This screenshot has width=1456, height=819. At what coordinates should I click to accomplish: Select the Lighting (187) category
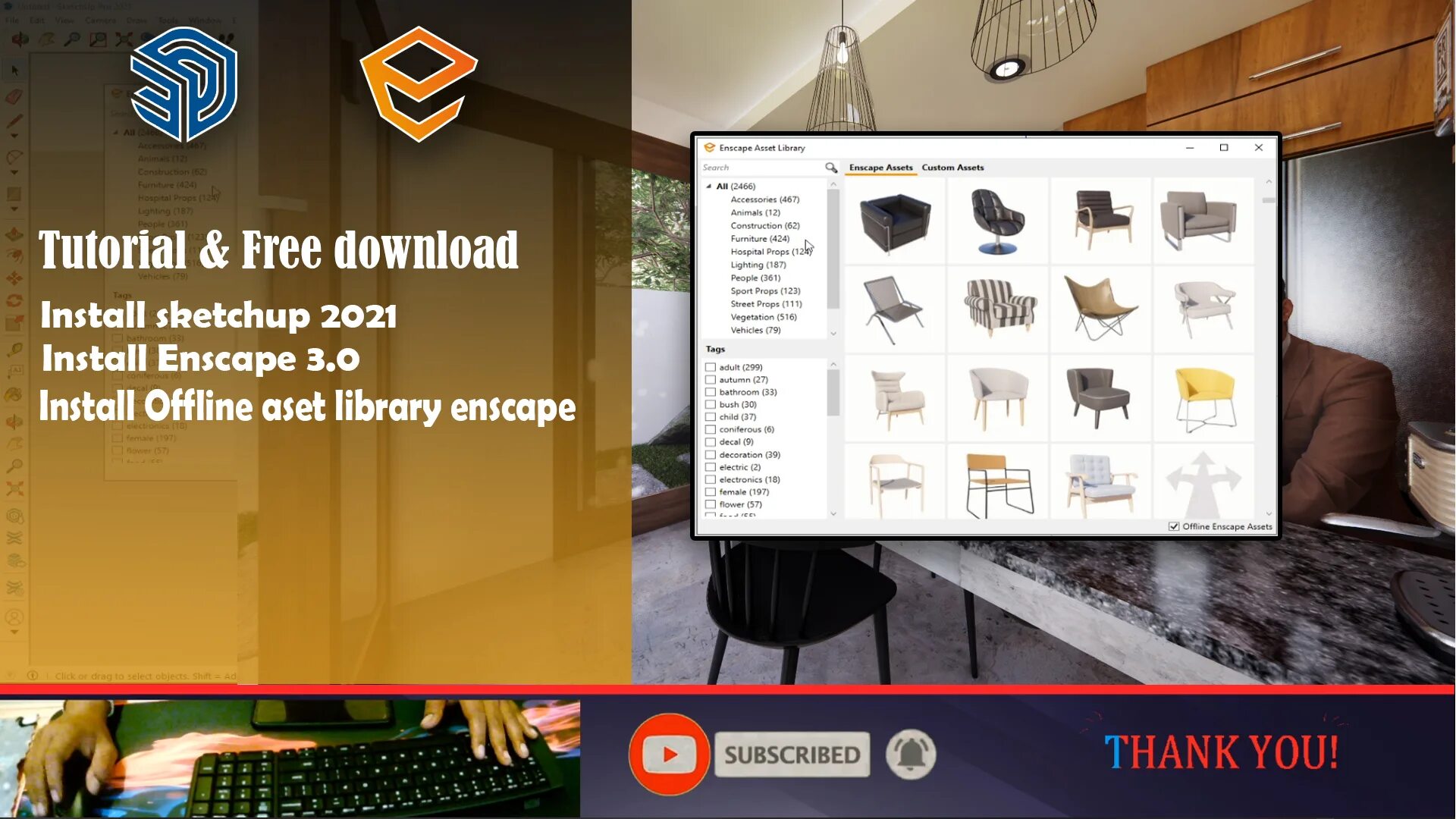[x=758, y=265]
